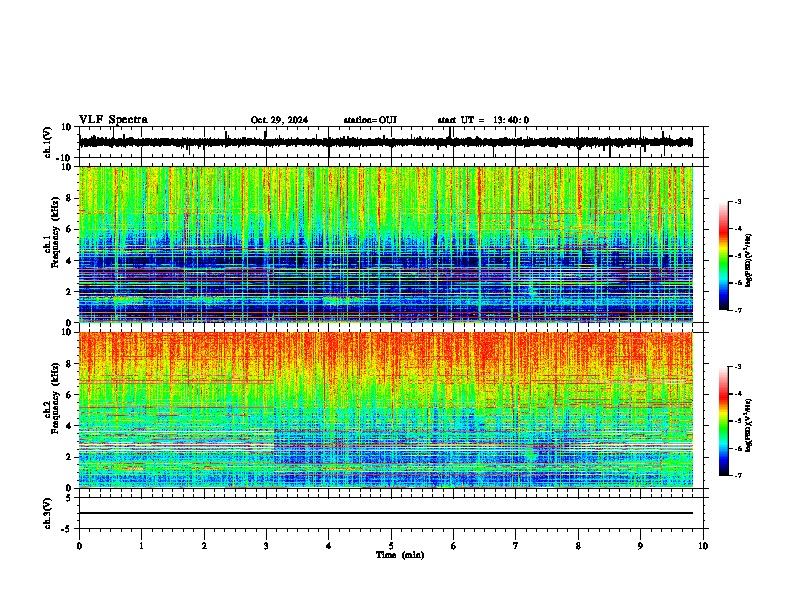Click the ch.1 waveform -10 volt tick label

tap(65, 158)
